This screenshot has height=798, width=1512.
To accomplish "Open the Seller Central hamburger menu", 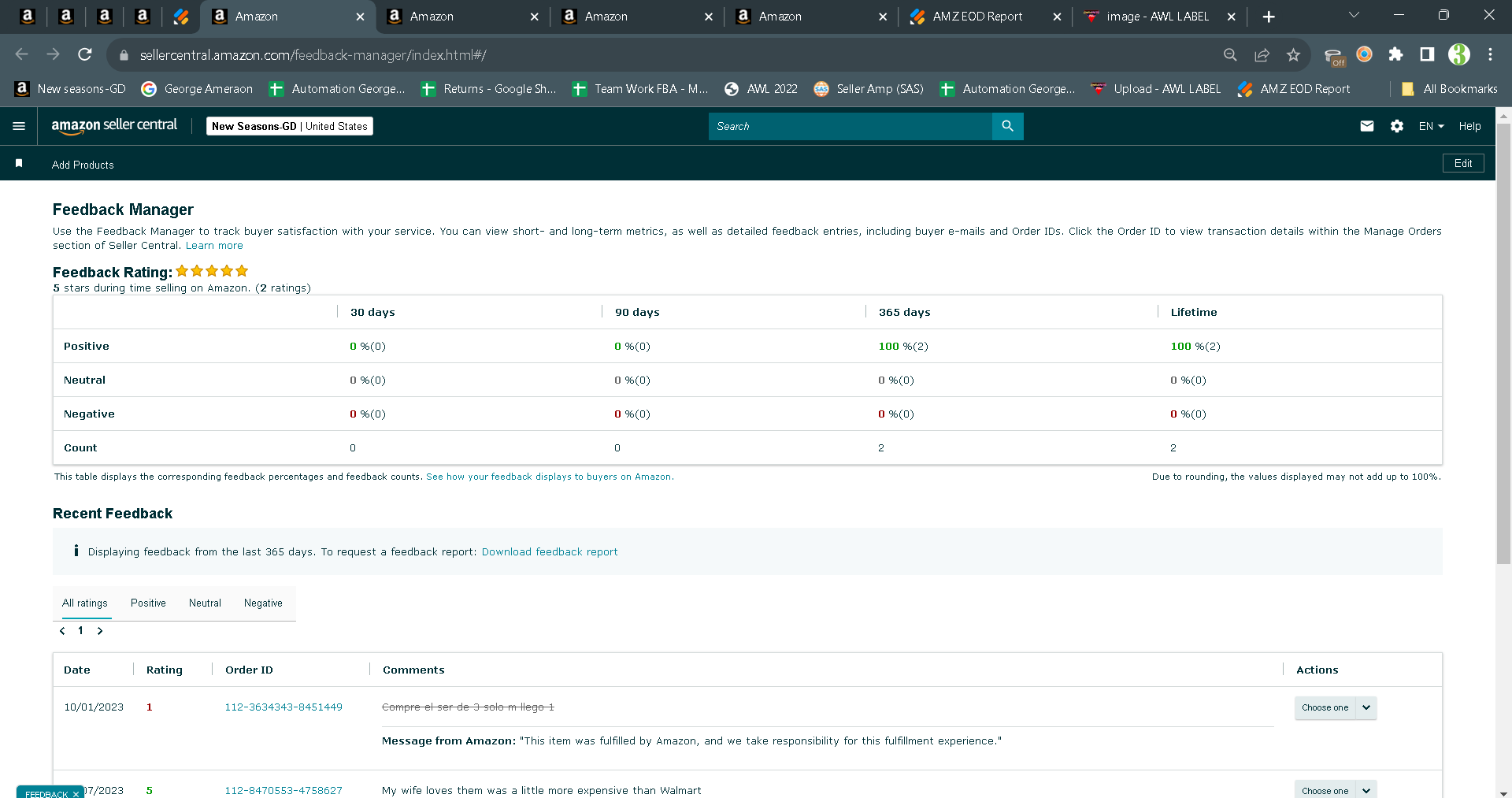I will pyautogui.click(x=19, y=126).
